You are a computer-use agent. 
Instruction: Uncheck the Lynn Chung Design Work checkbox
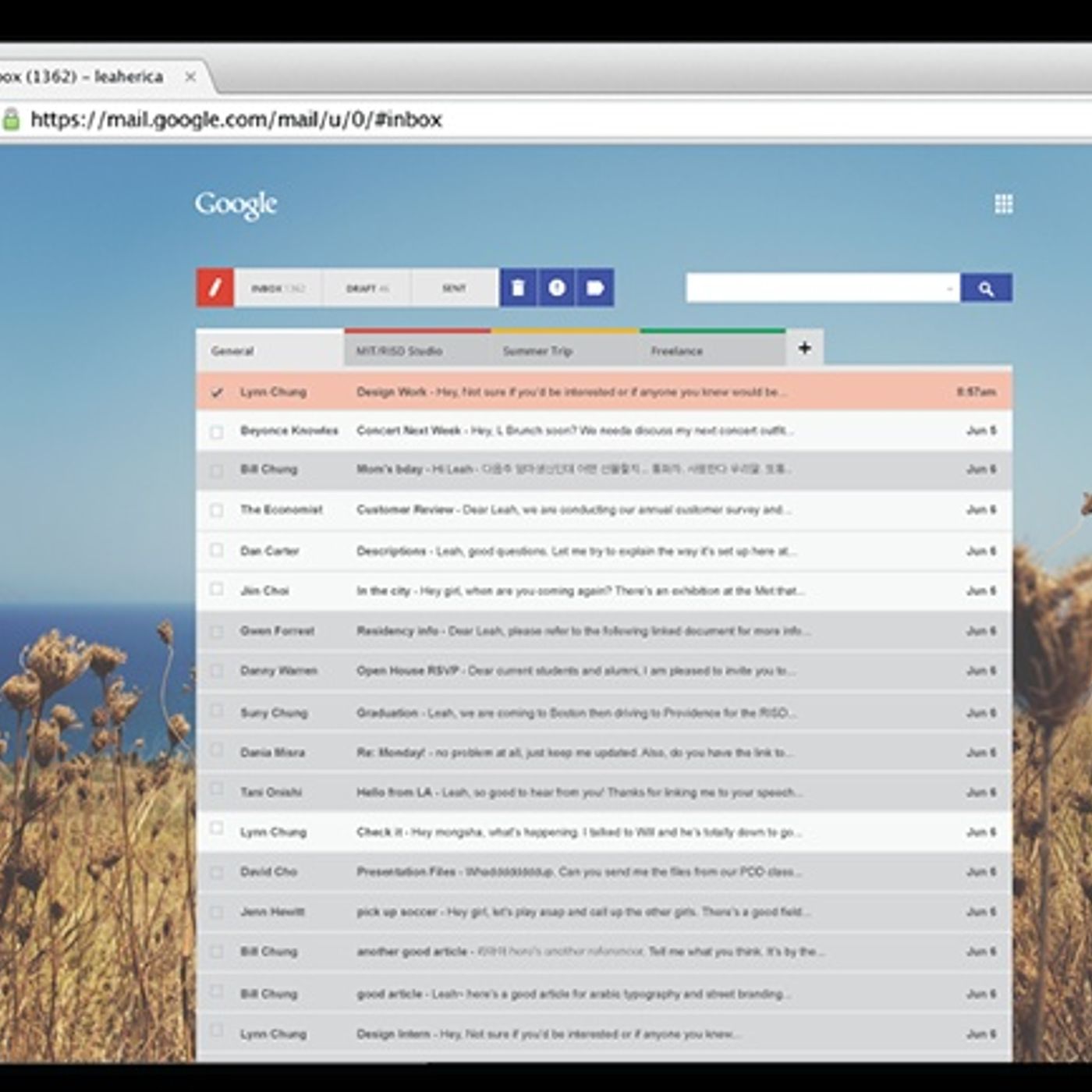pos(217,392)
